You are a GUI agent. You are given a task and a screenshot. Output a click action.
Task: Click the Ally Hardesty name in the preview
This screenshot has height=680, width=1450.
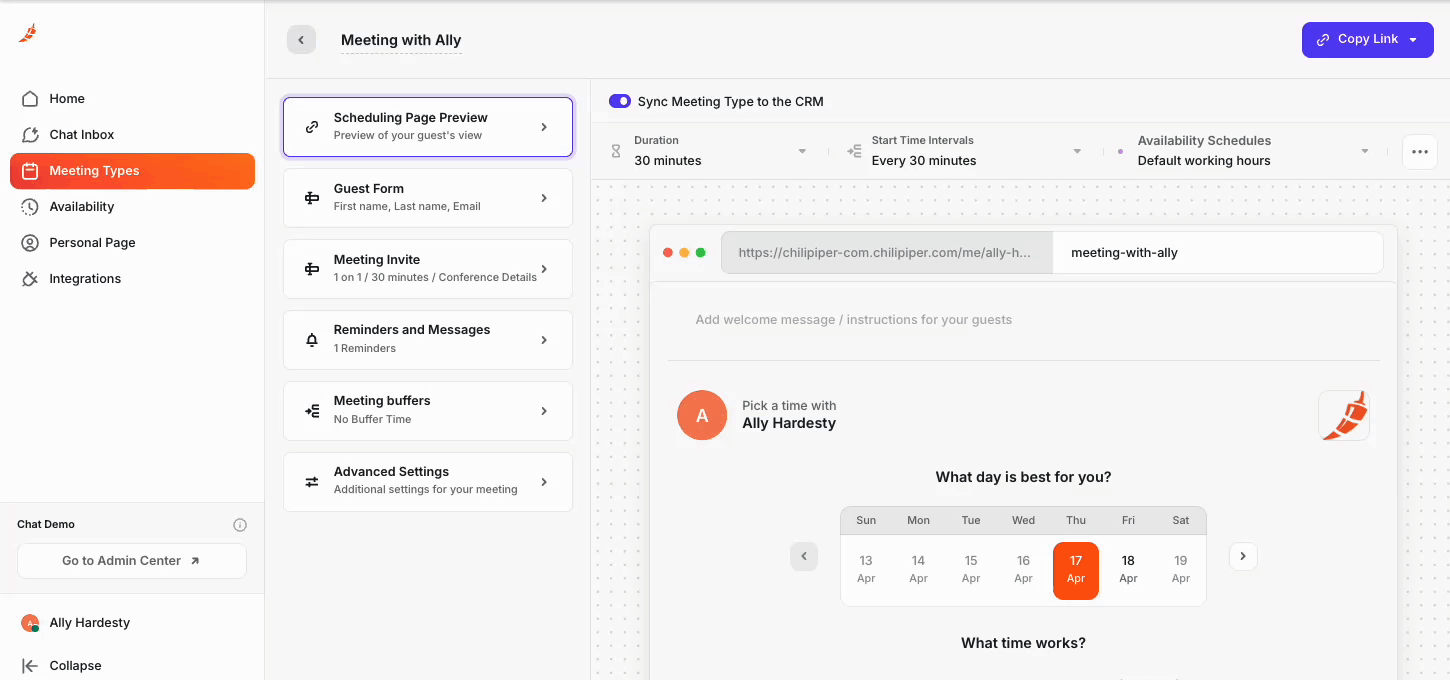pos(789,423)
